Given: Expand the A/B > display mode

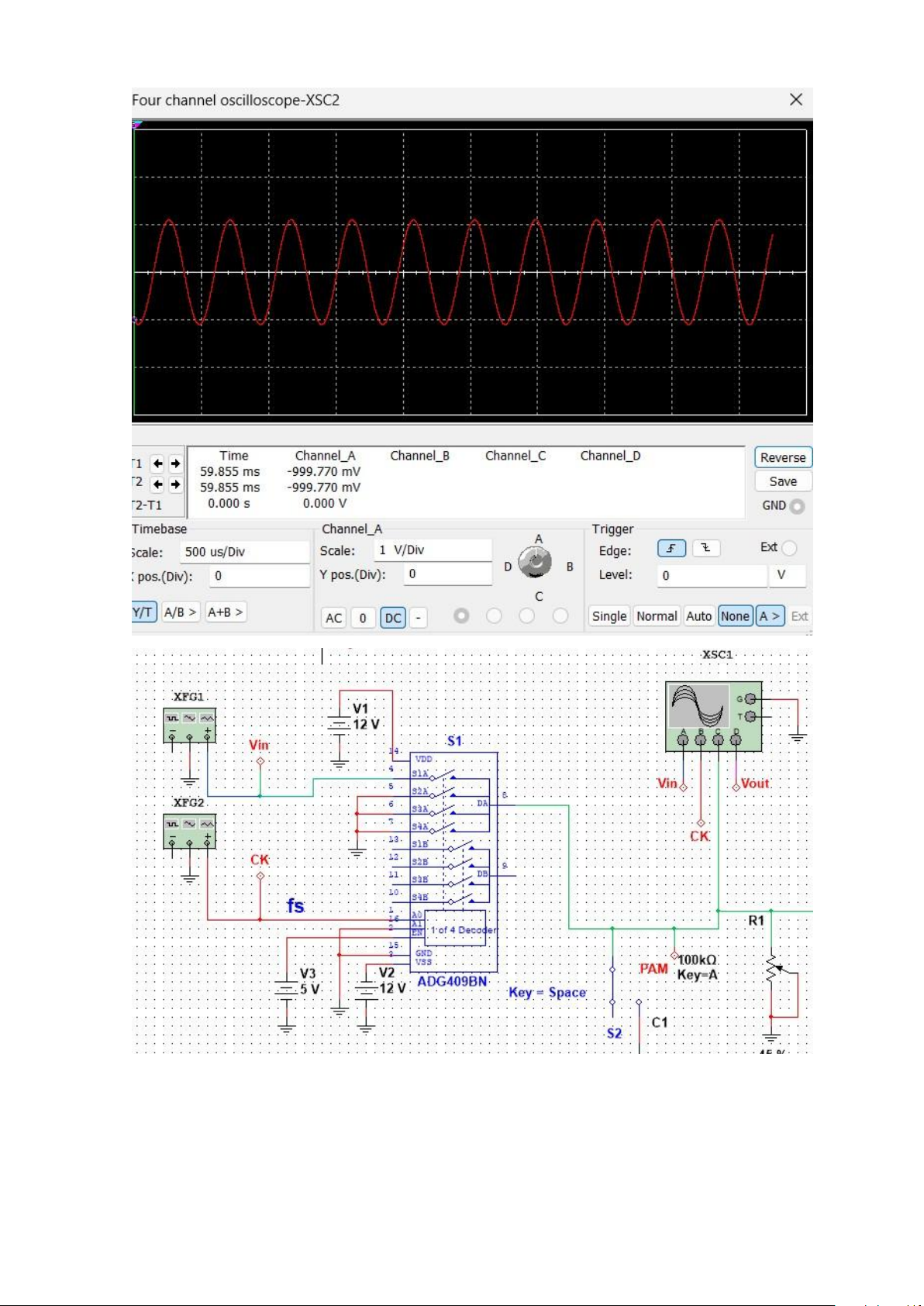Looking at the screenshot, I should 180,612.
